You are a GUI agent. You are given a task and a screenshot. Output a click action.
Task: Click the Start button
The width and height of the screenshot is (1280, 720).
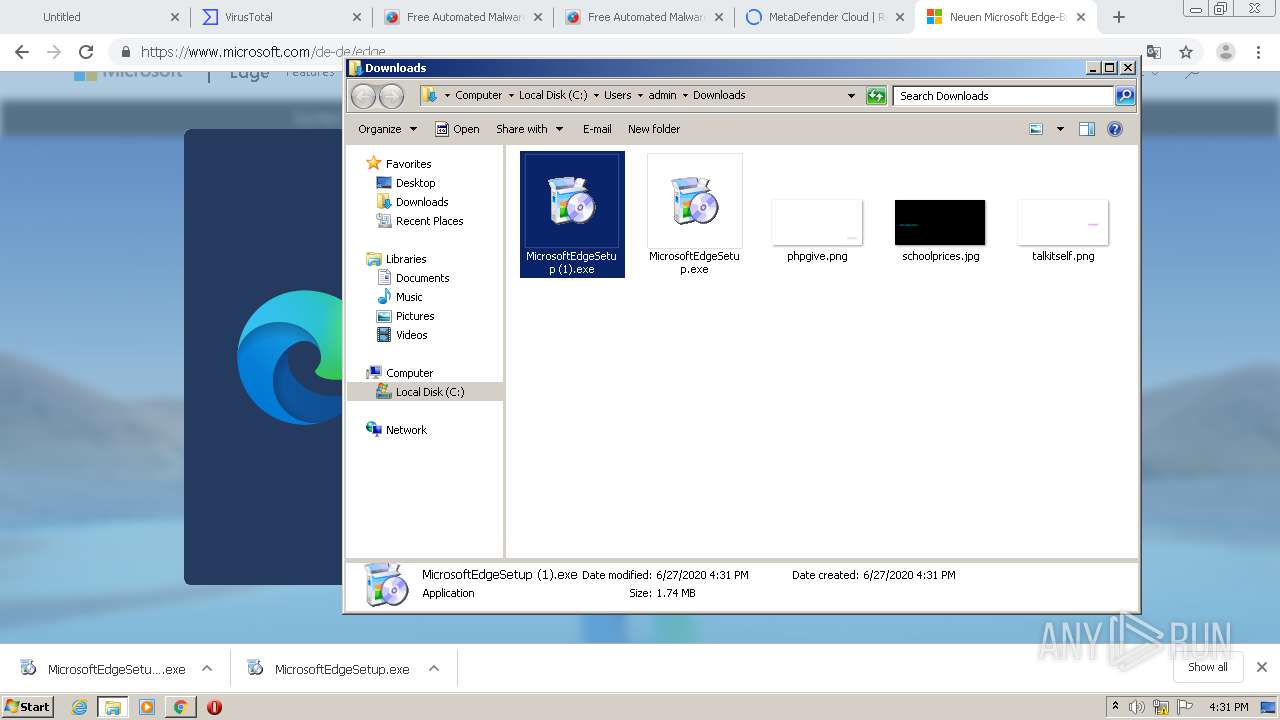pos(27,706)
